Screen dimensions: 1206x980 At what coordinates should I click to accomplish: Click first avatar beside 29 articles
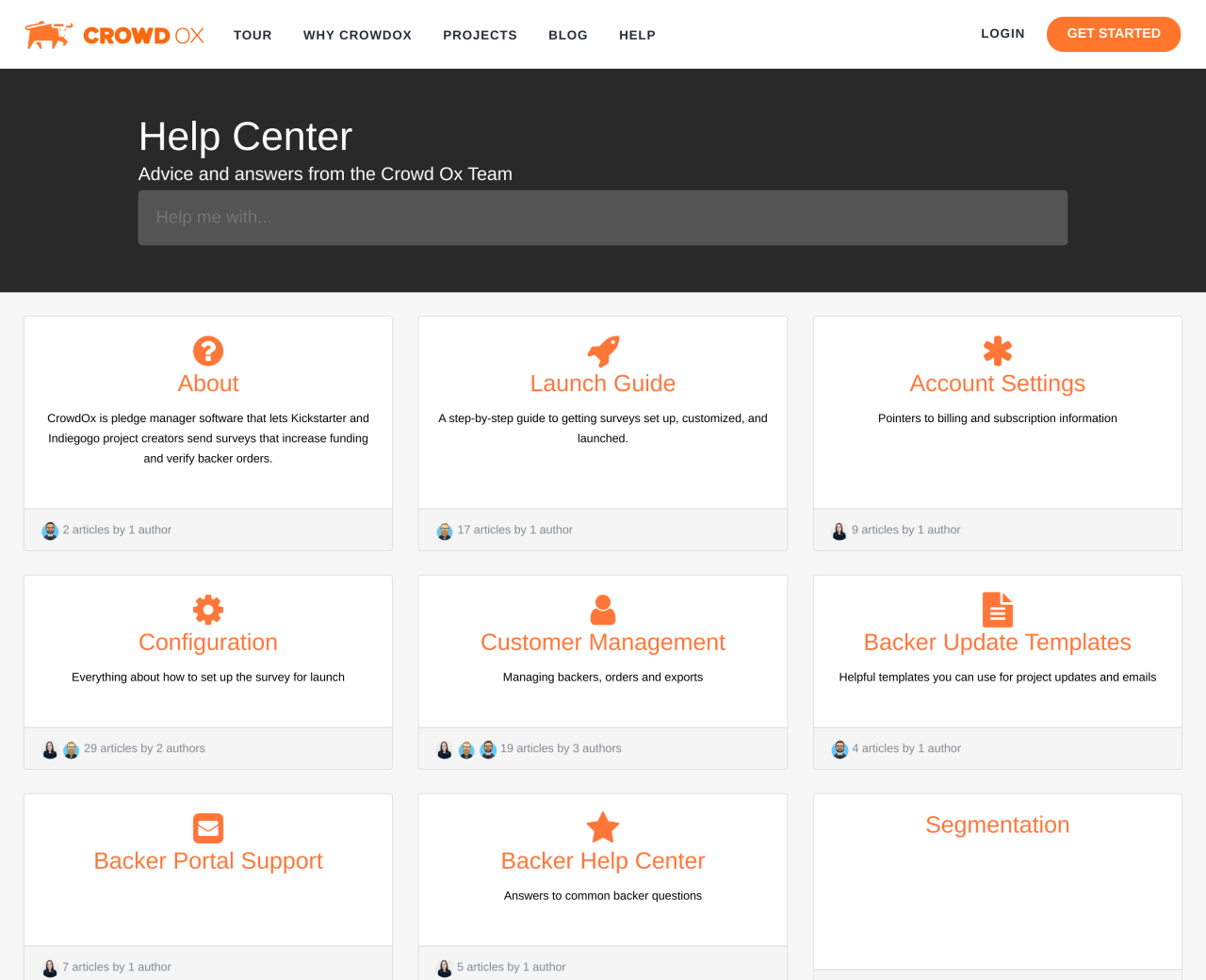50,750
